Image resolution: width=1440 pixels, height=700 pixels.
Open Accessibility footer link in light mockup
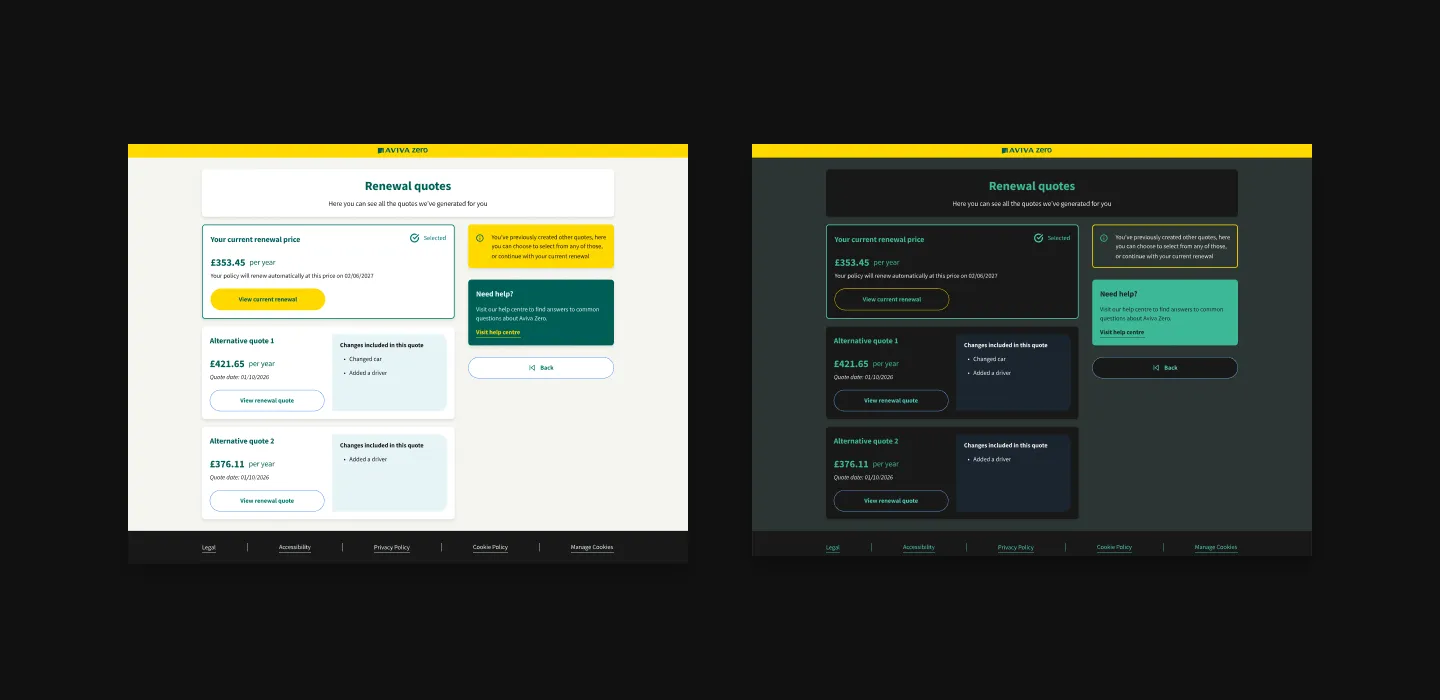pos(295,548)
